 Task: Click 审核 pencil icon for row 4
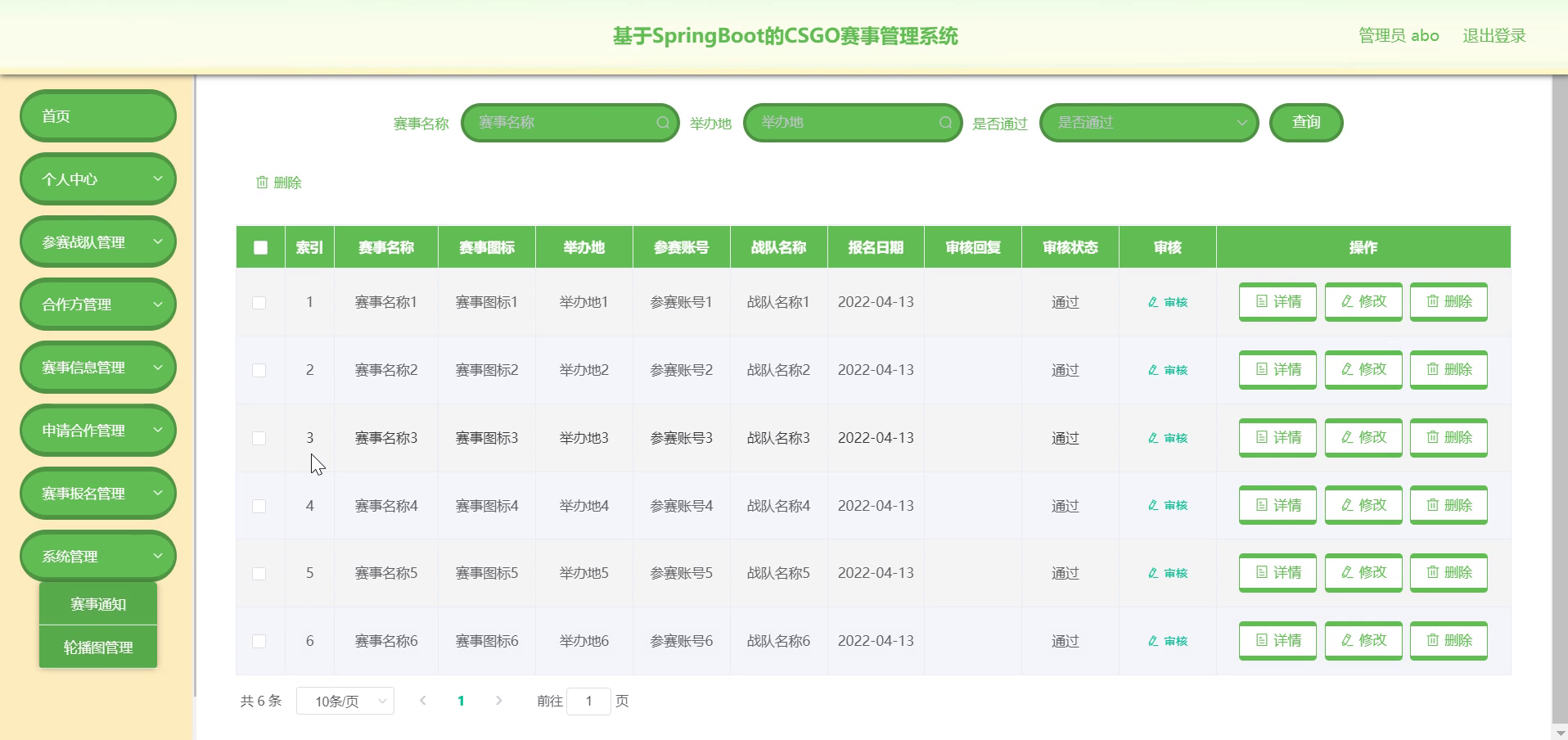click(1153, 505)
